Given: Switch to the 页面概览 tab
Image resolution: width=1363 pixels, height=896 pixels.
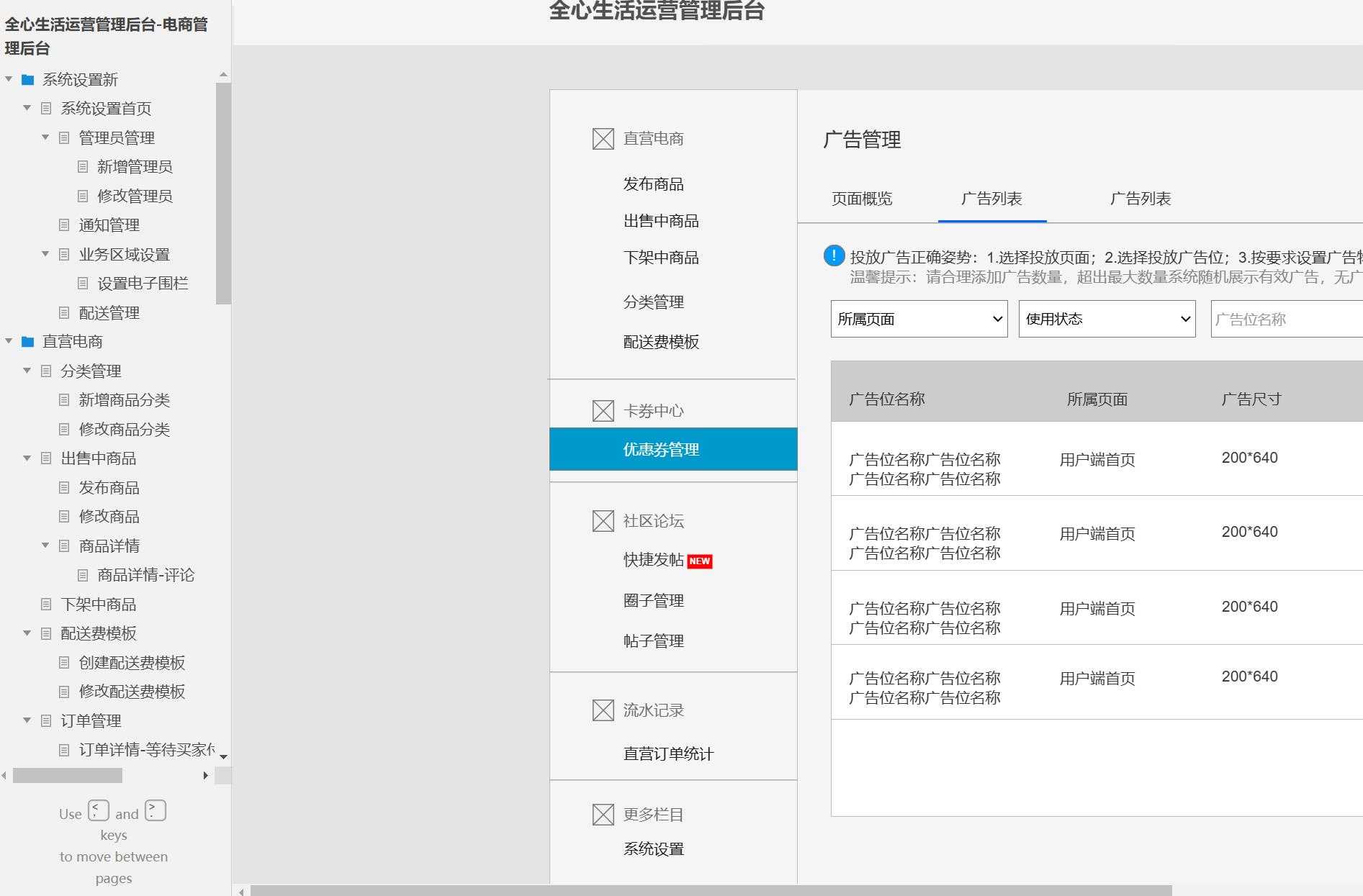Looking at the screenshot, I should [x=861, y=199].
